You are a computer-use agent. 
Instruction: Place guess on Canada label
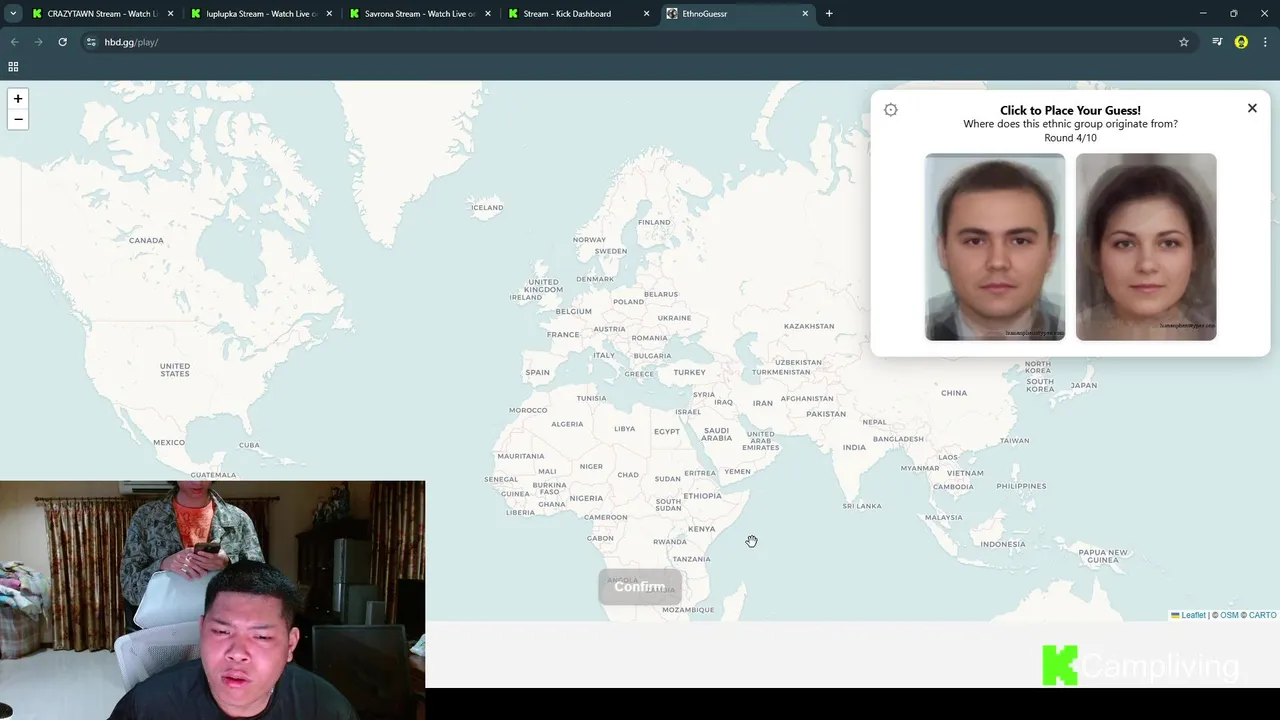[x=146, y=240]
